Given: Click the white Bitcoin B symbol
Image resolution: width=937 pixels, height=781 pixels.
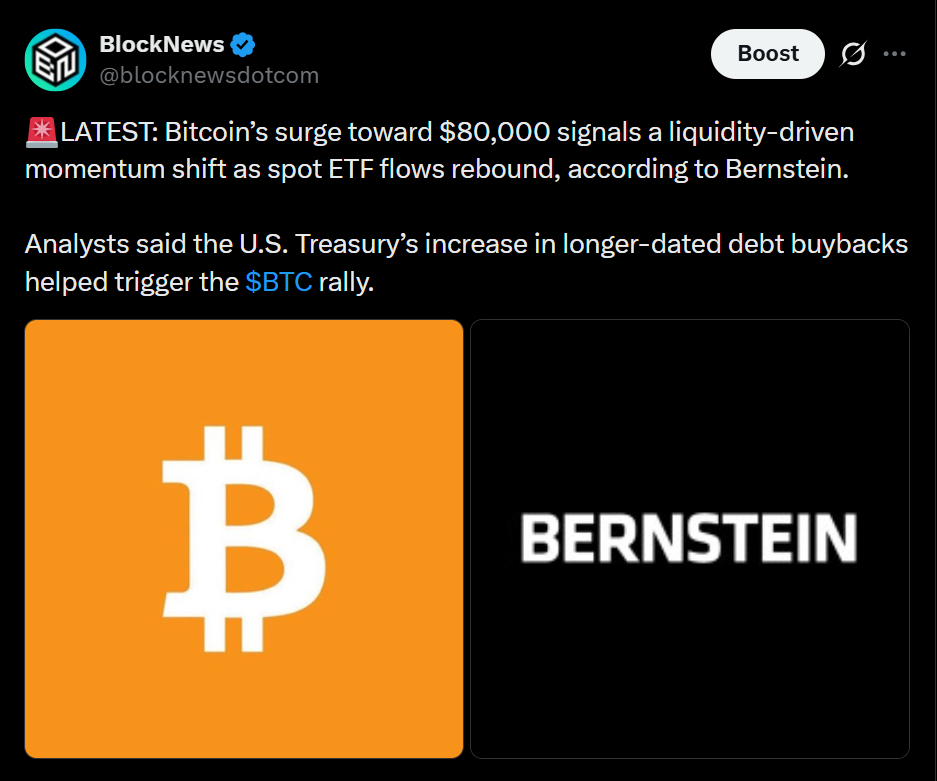Looking at the screenshot, I should pos(244,538).
